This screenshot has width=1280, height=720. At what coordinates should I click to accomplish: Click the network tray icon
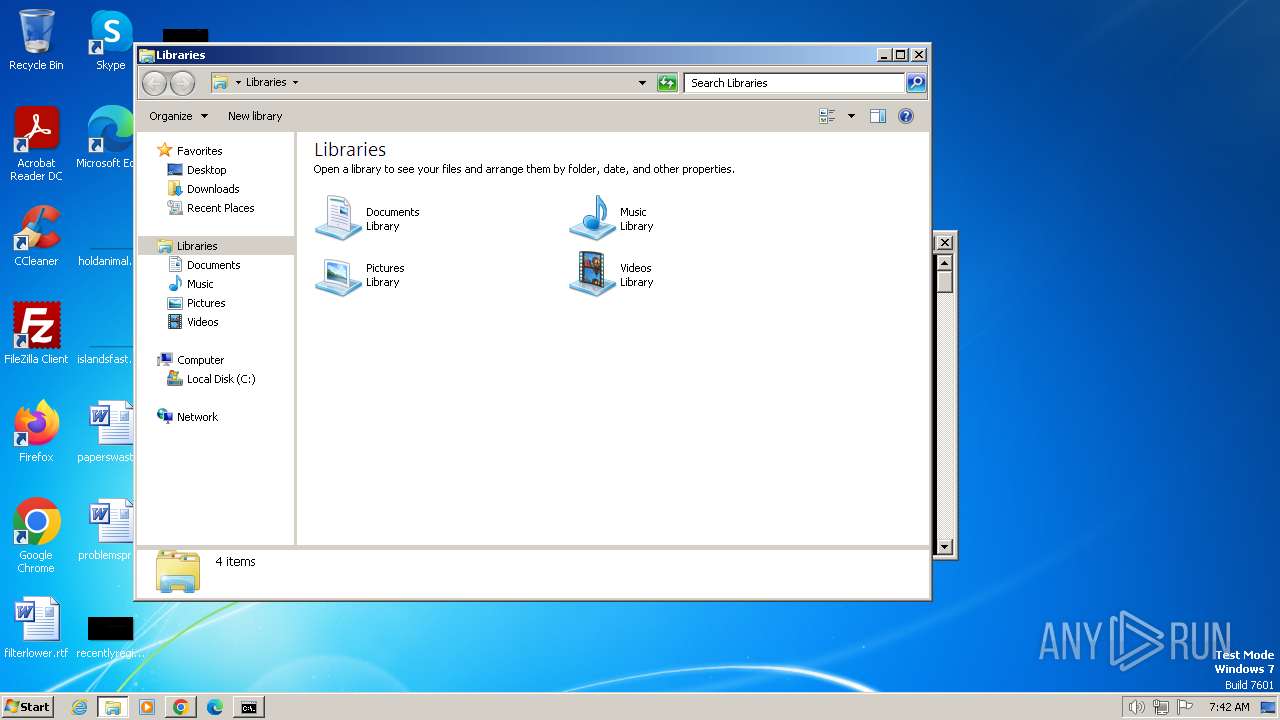(1161, 707)
